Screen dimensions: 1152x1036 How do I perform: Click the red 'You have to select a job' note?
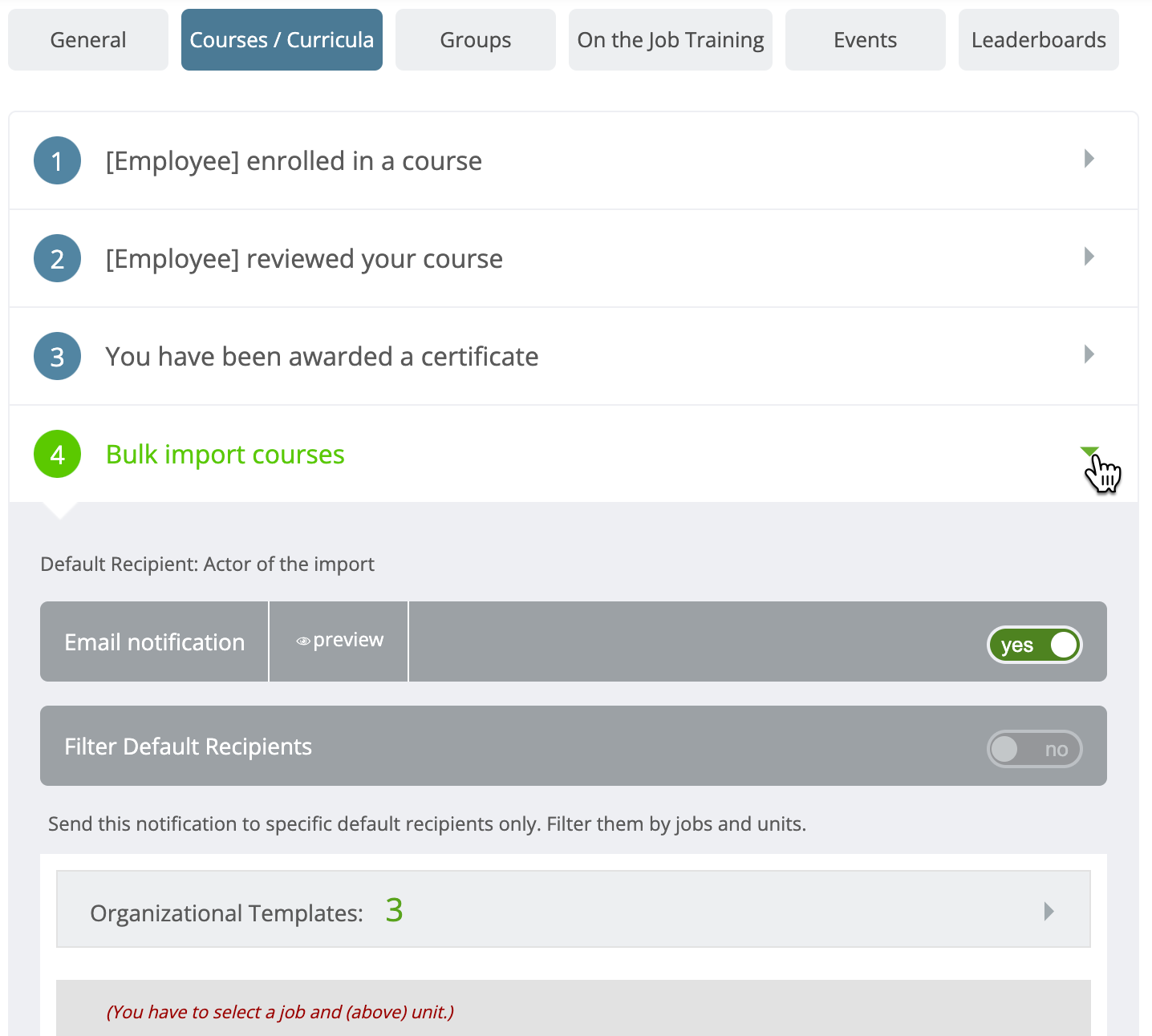pos(280,1012)
